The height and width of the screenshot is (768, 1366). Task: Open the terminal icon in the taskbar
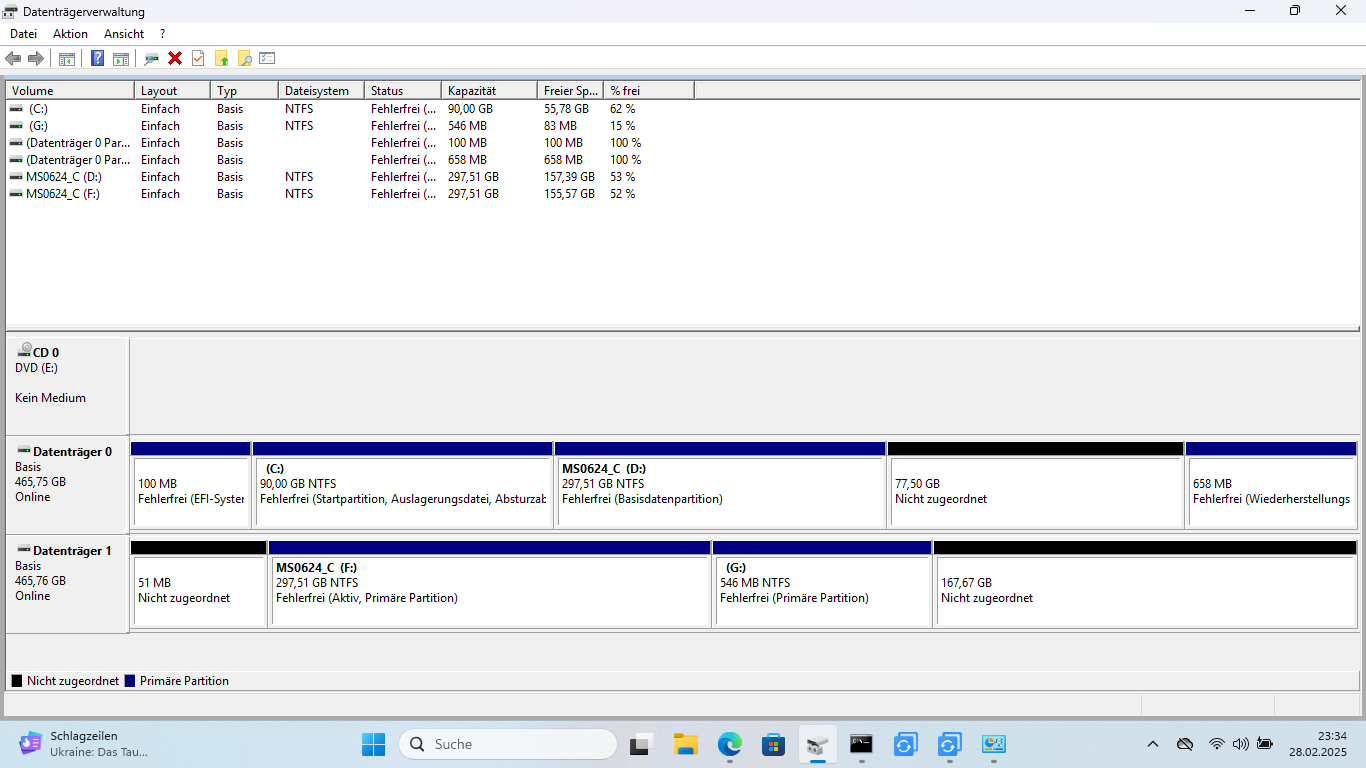[x=861, y=744]
